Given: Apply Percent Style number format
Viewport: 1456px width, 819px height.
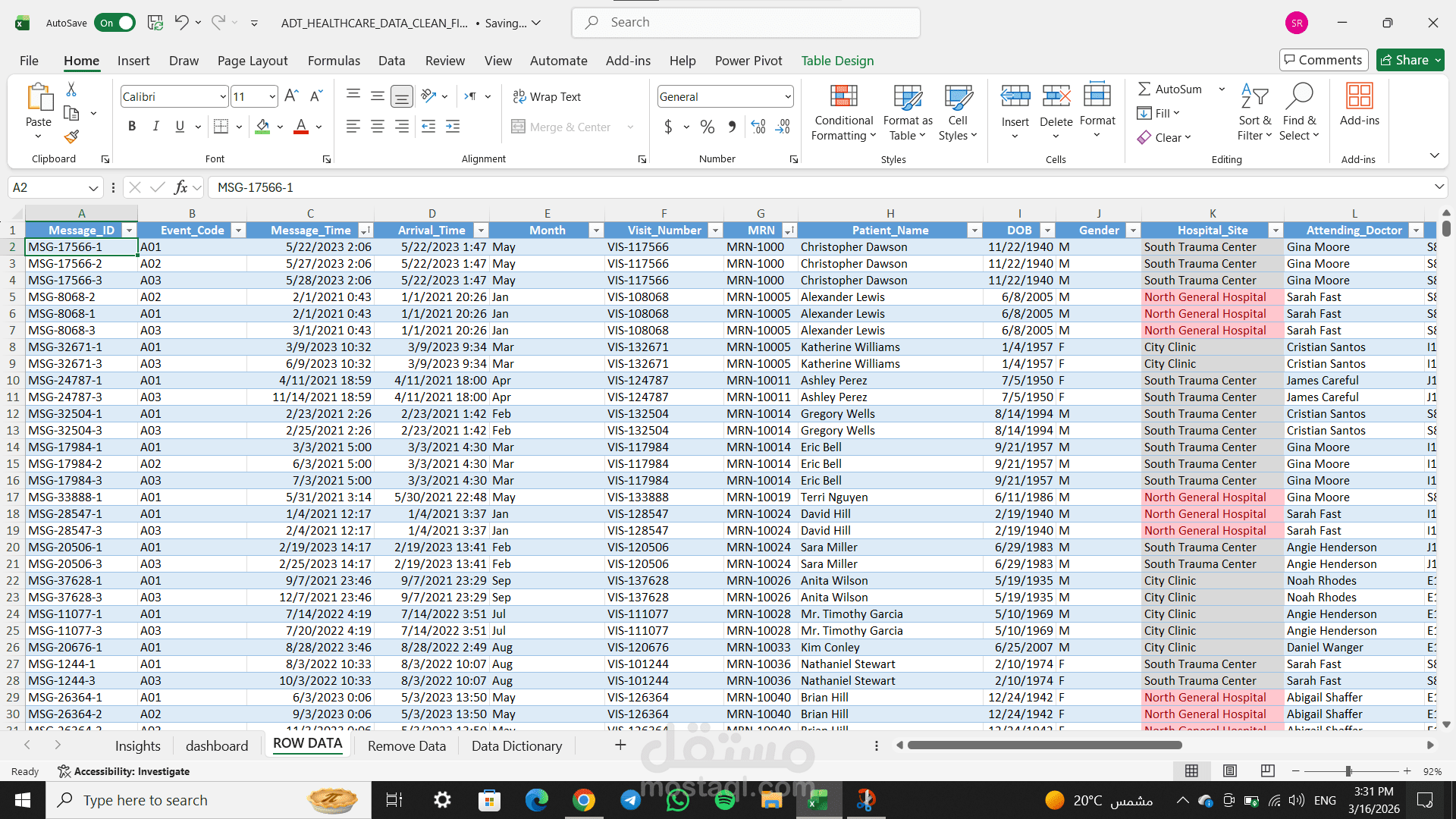Looking at the screenshot, I should (707, 127).
